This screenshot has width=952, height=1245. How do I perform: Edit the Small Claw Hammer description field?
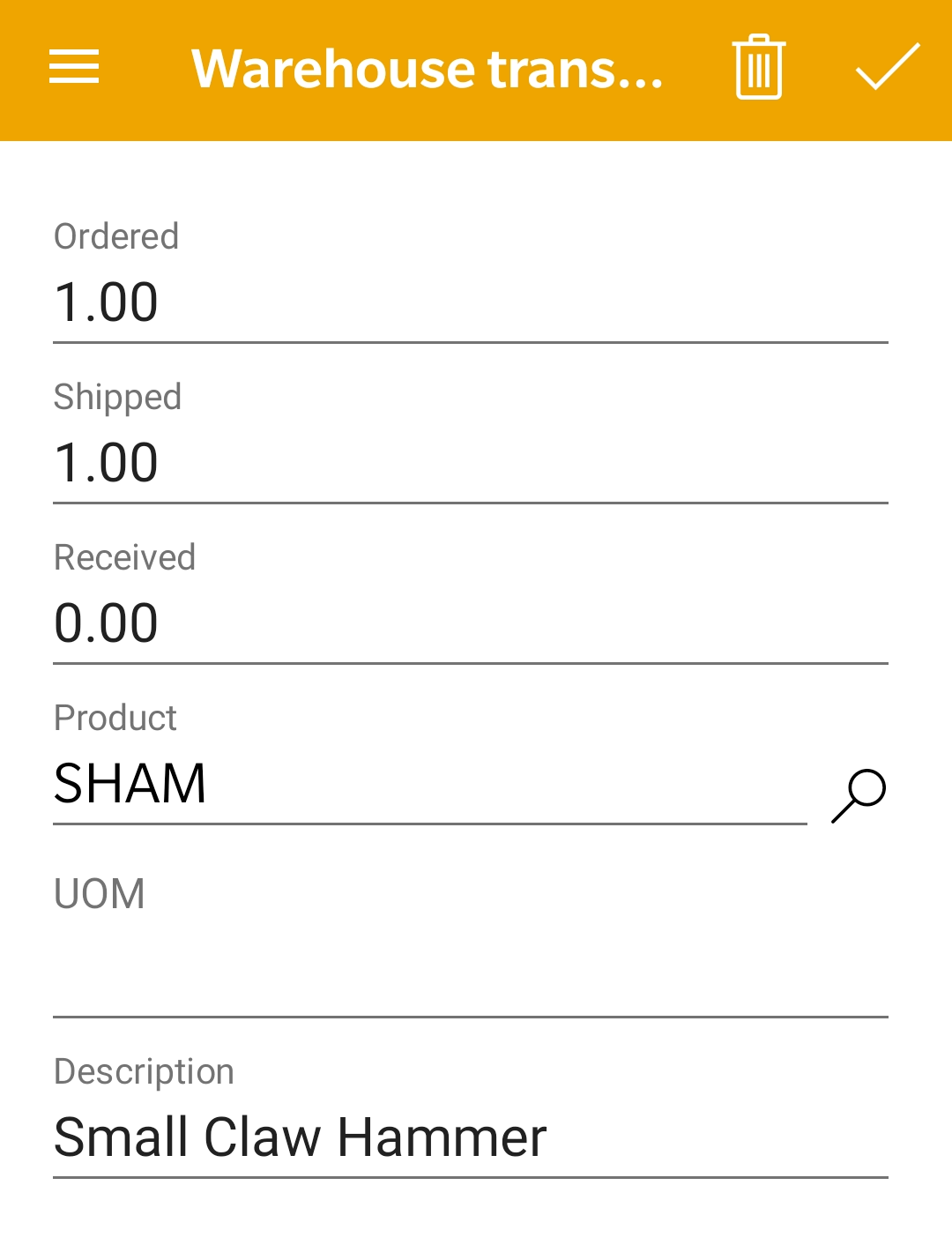pos(471,1137)
